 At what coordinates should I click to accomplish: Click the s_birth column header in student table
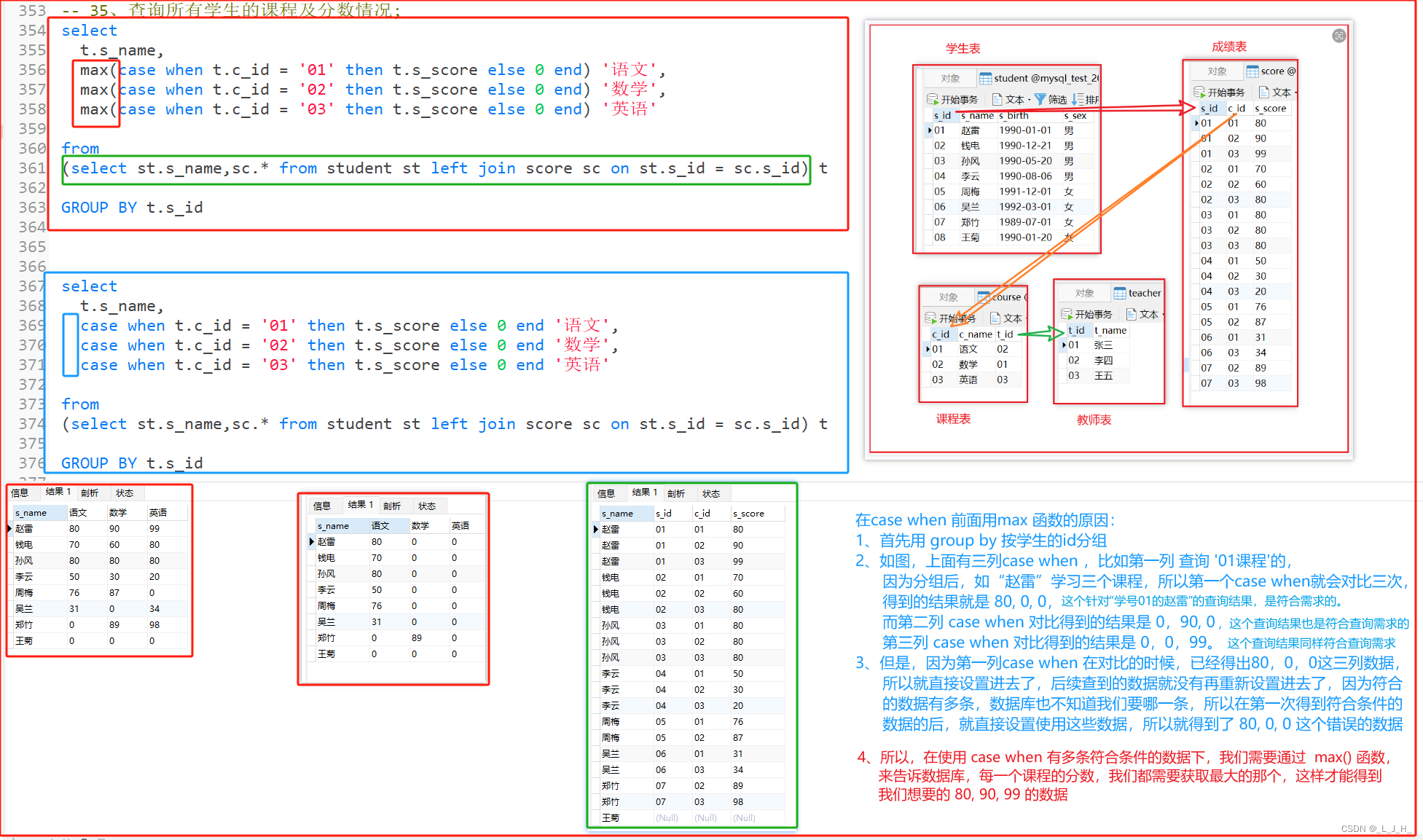click(x=1014, y=116)
